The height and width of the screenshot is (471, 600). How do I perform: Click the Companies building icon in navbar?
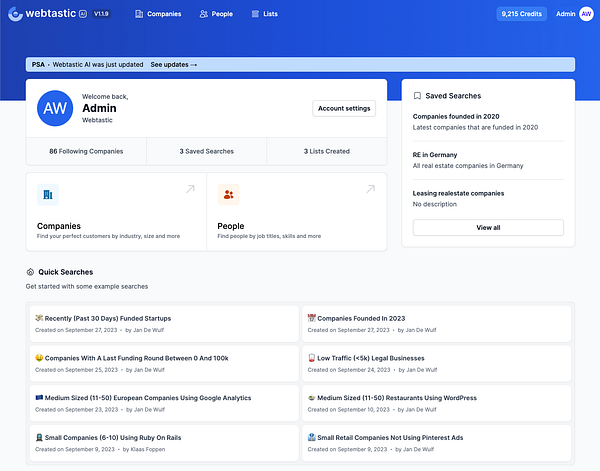[139, 14]
